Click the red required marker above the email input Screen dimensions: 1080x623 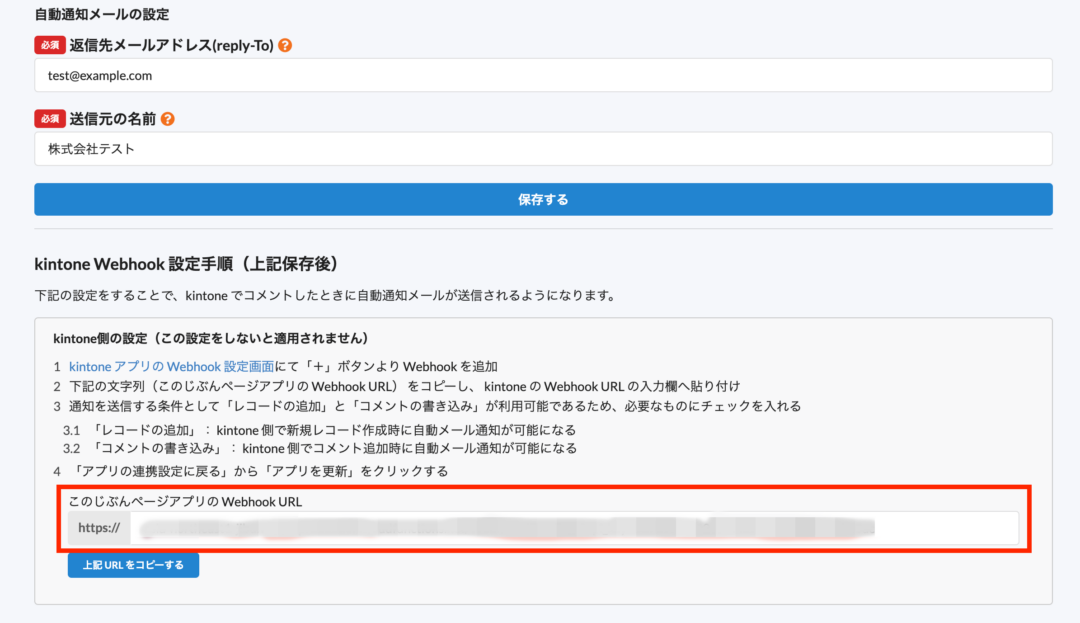coord(50,44)
